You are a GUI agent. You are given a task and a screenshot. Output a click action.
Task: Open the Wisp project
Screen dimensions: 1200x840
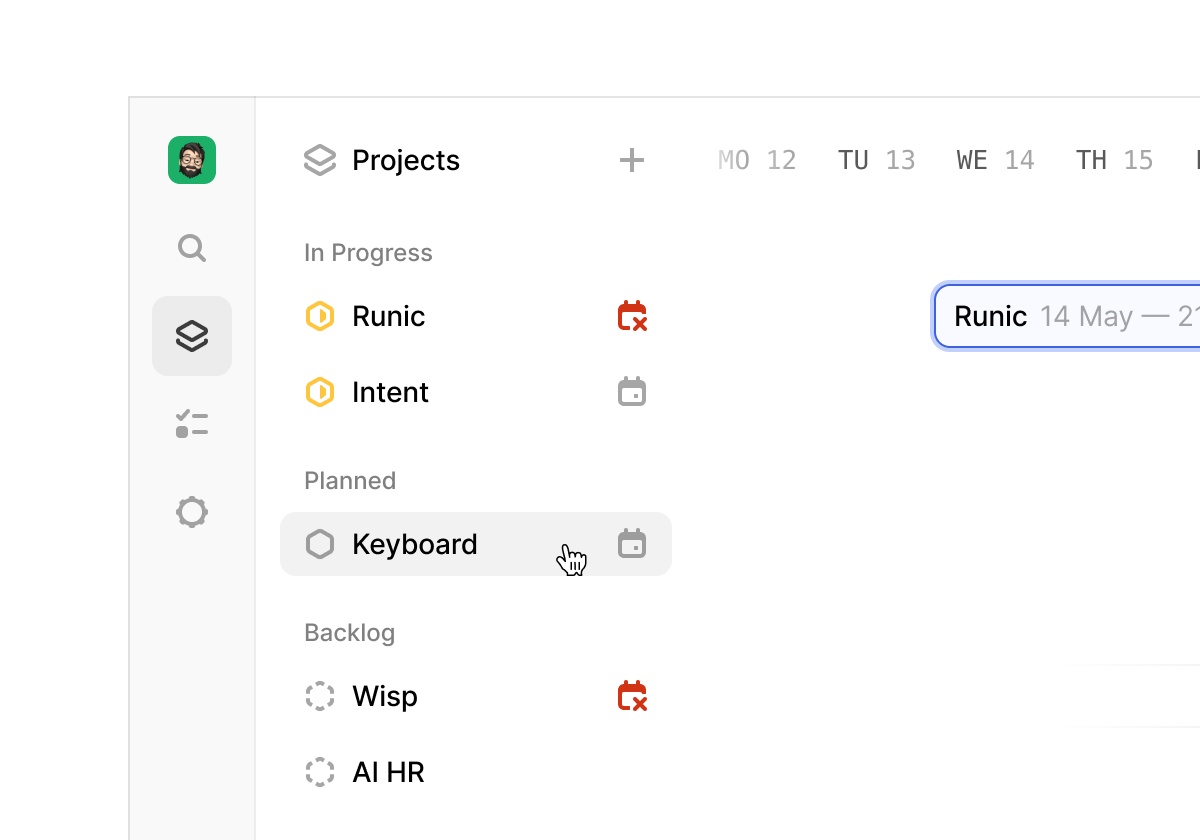[385, 696]
